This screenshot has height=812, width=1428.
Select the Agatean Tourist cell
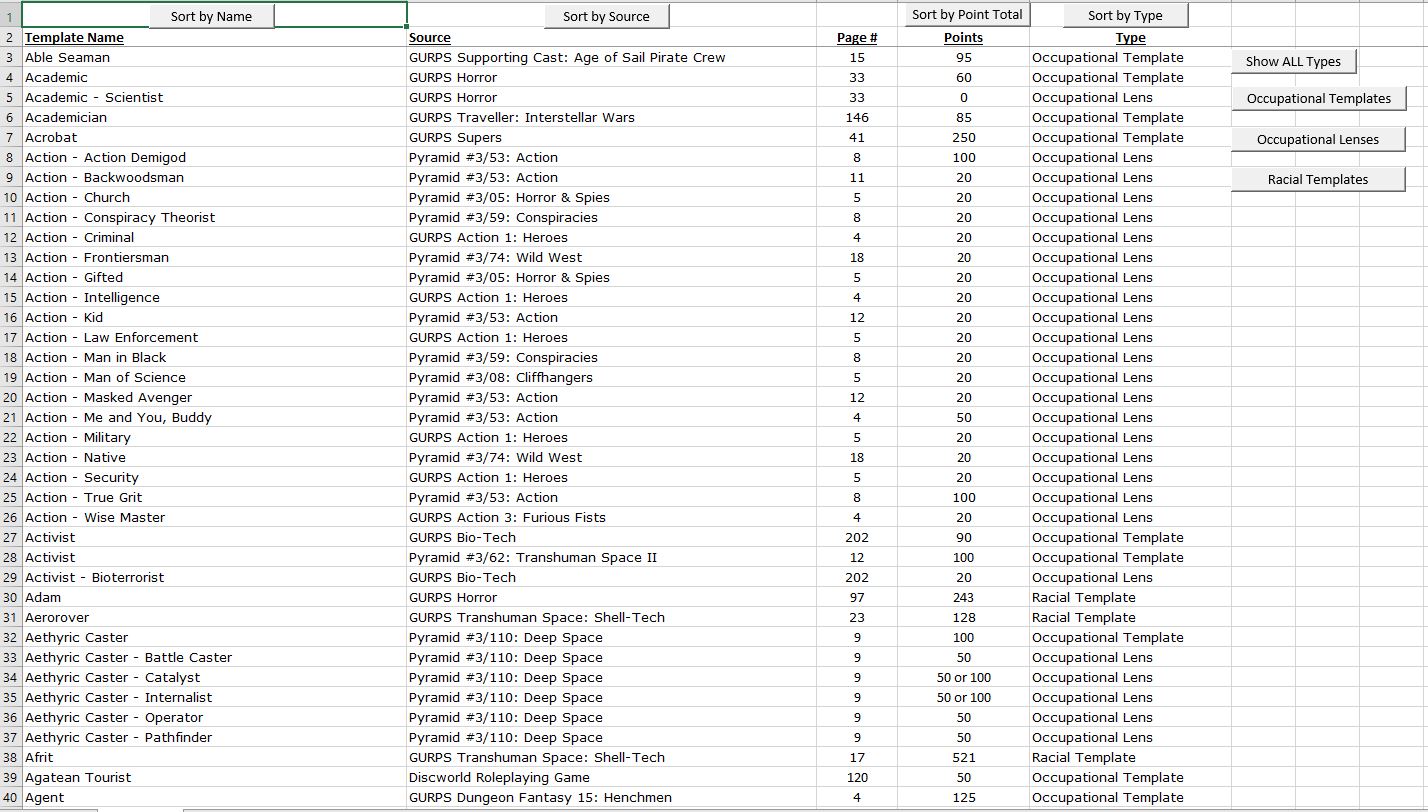coord(214,777)
